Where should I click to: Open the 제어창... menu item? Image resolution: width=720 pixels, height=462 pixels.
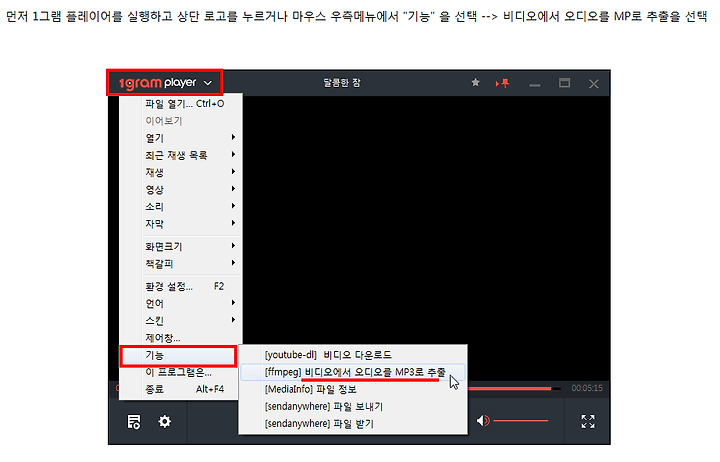181,338
